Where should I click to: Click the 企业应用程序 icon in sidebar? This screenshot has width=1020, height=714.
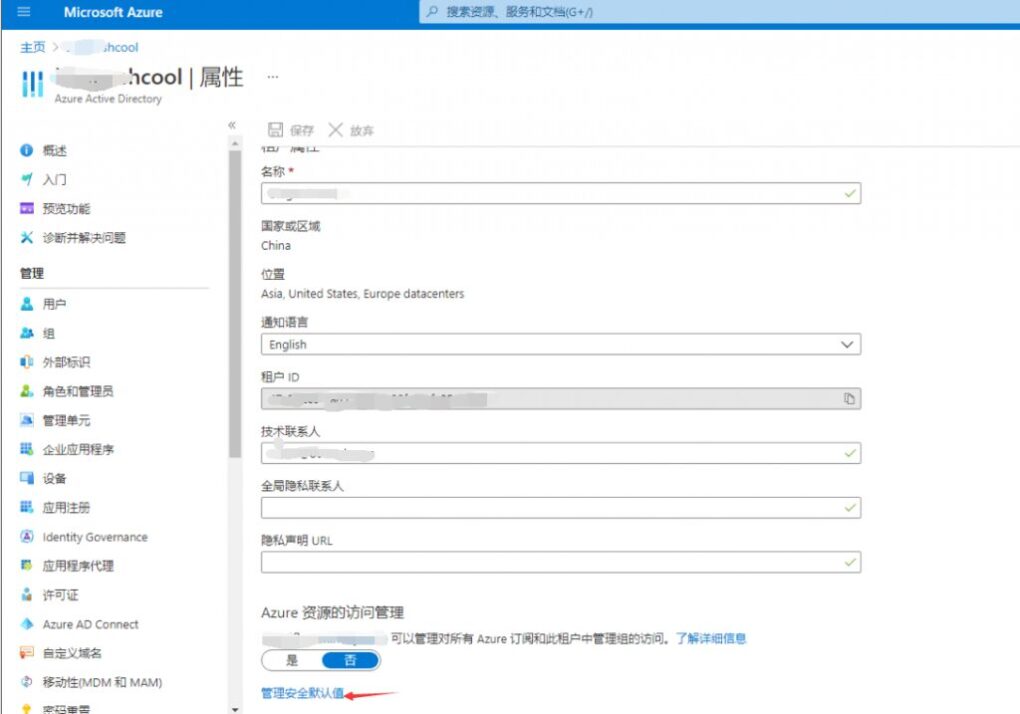pyautogui.click(x=27, y=450)
